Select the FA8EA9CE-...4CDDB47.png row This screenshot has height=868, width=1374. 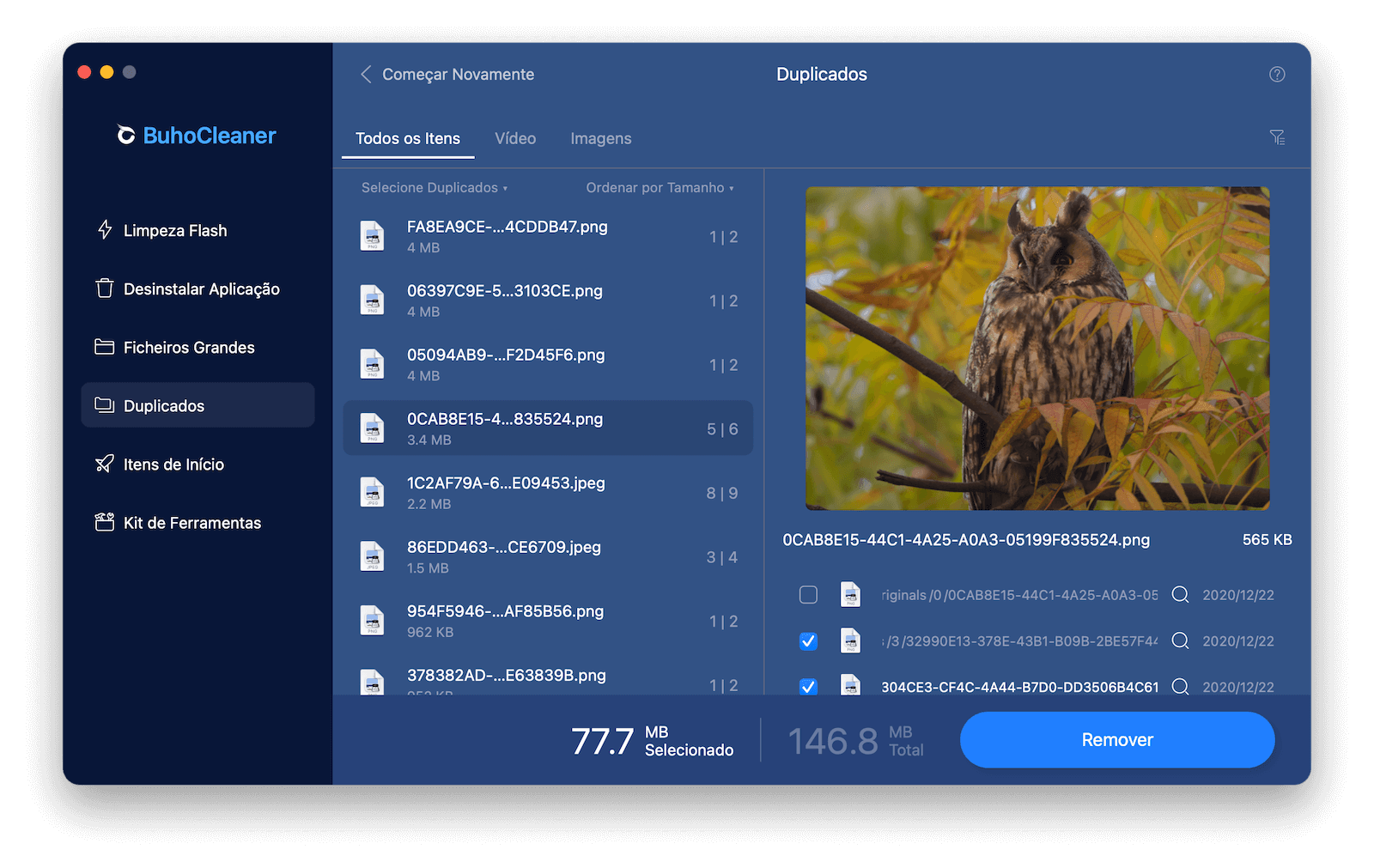548,236
